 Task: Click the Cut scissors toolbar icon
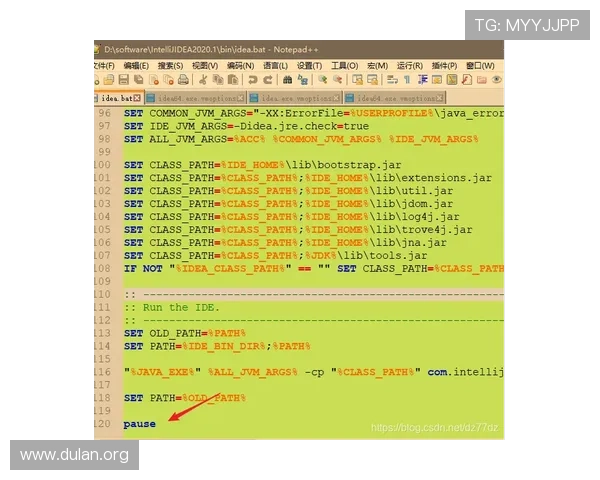203,80
